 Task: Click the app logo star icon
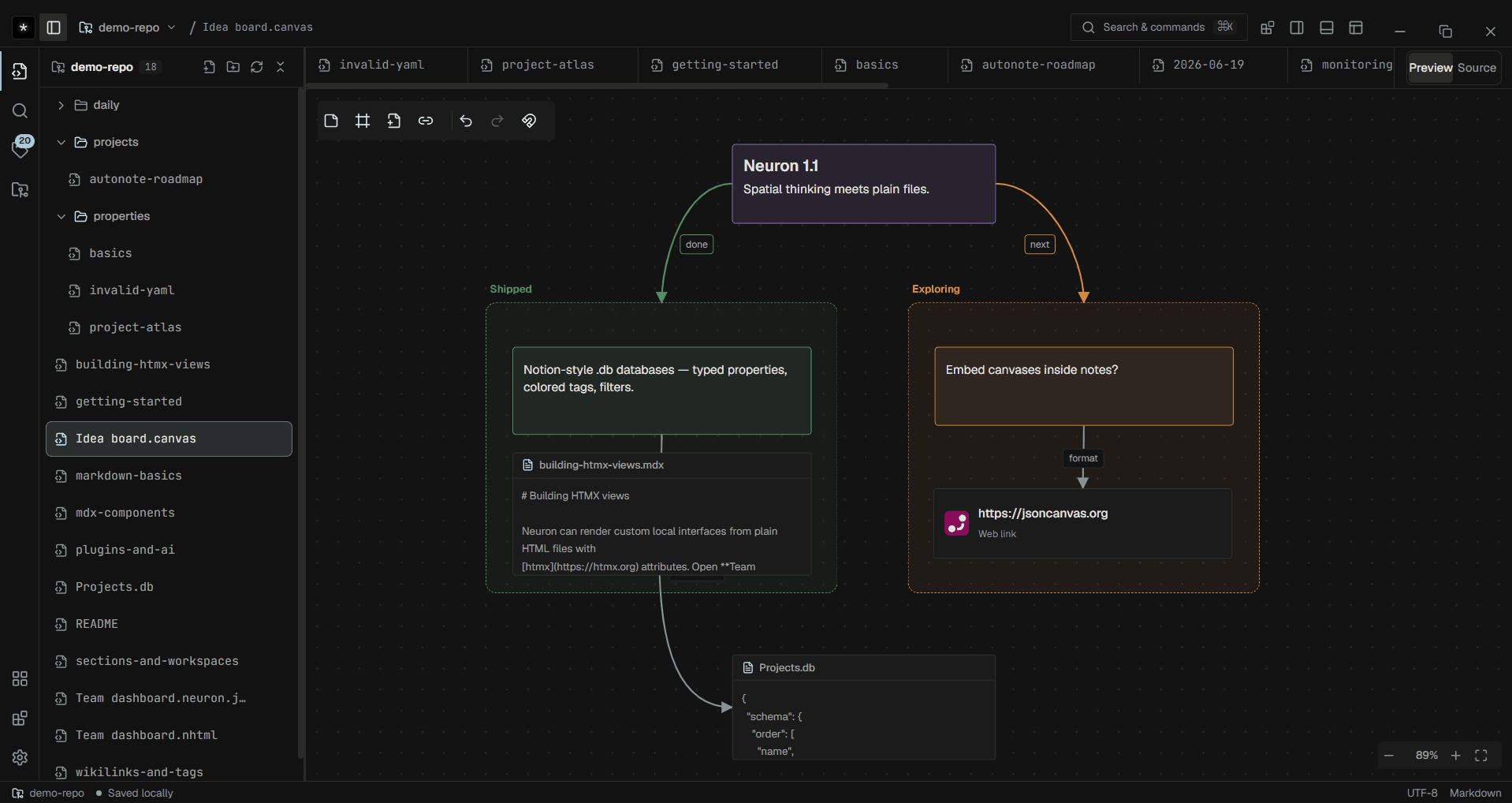pyautogui.click(x=24, y=28)
